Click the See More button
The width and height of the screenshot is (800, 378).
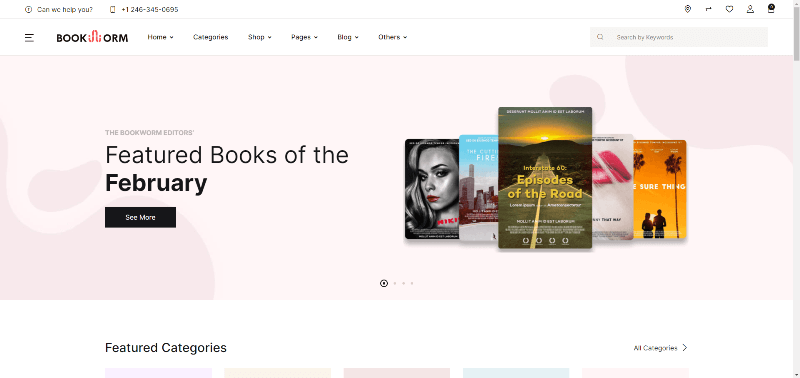click(x=140, y=217)
